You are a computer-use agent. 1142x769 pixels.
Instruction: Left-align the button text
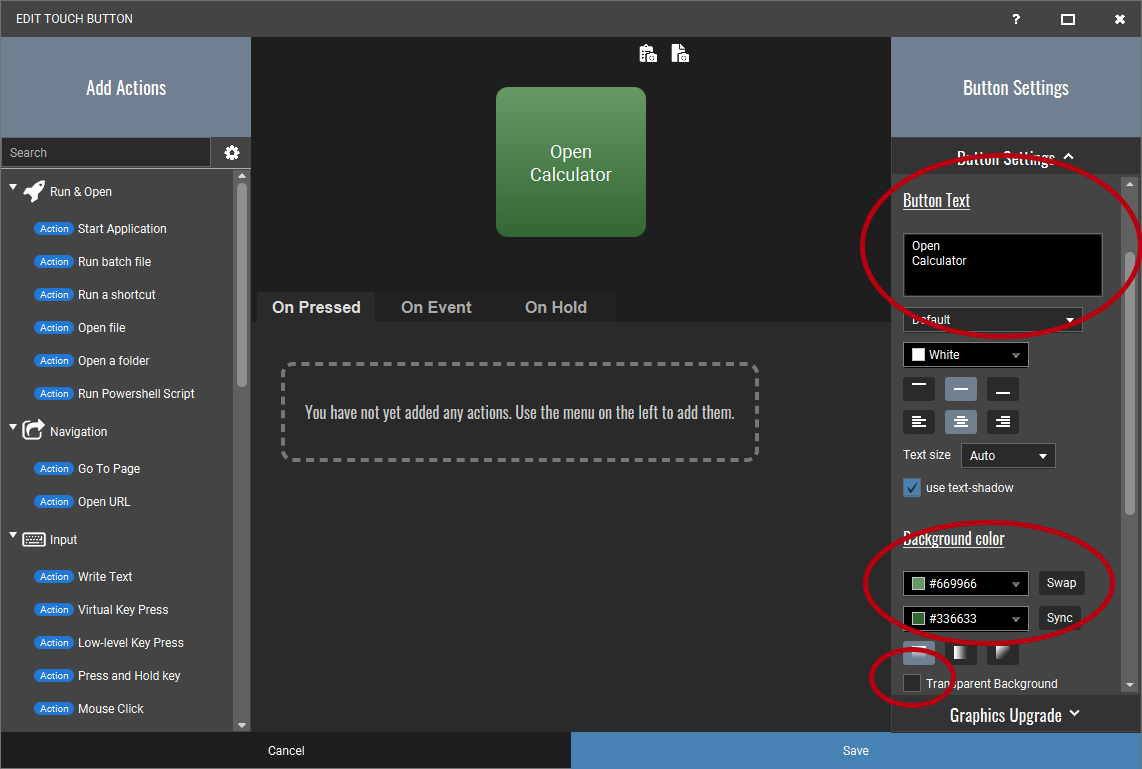pos(919,422)
